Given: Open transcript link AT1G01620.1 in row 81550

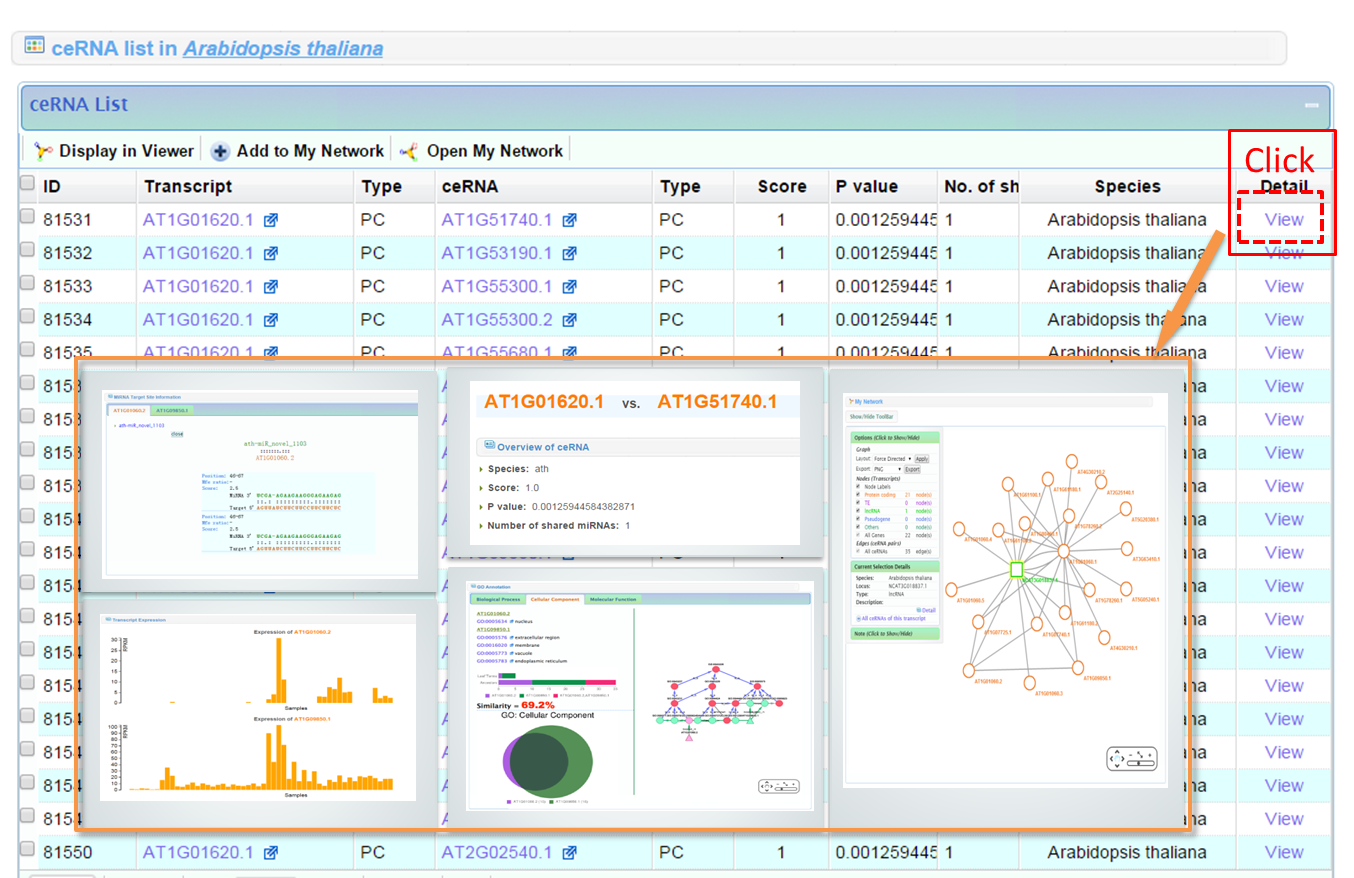Looking at the screenshot, I should (198, 853).
